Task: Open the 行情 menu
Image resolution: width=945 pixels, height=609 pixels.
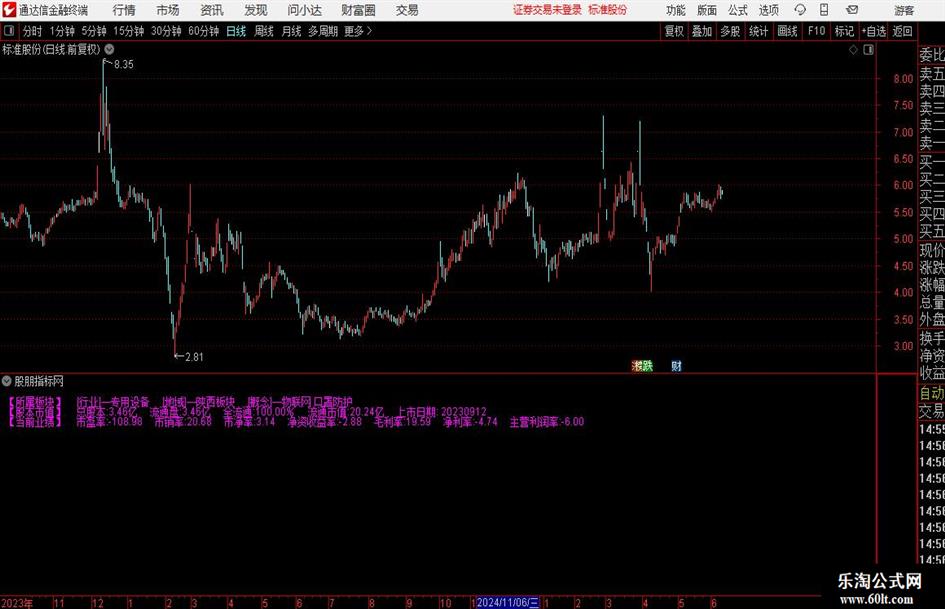Action: point(124,10)
